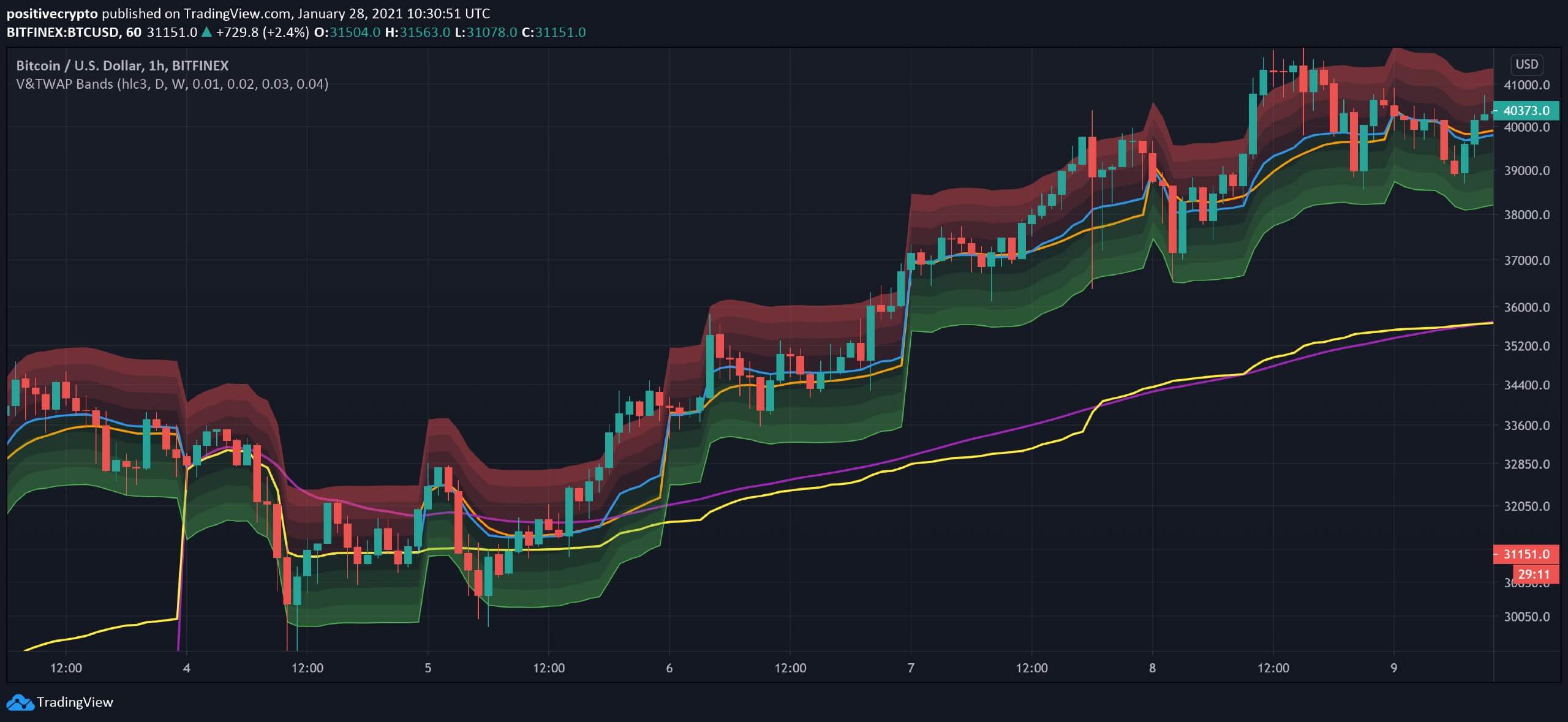This screenshot has width=1568, height=722.
Task: Click the 30050.0 price axis label
Action: (1526, 617)
